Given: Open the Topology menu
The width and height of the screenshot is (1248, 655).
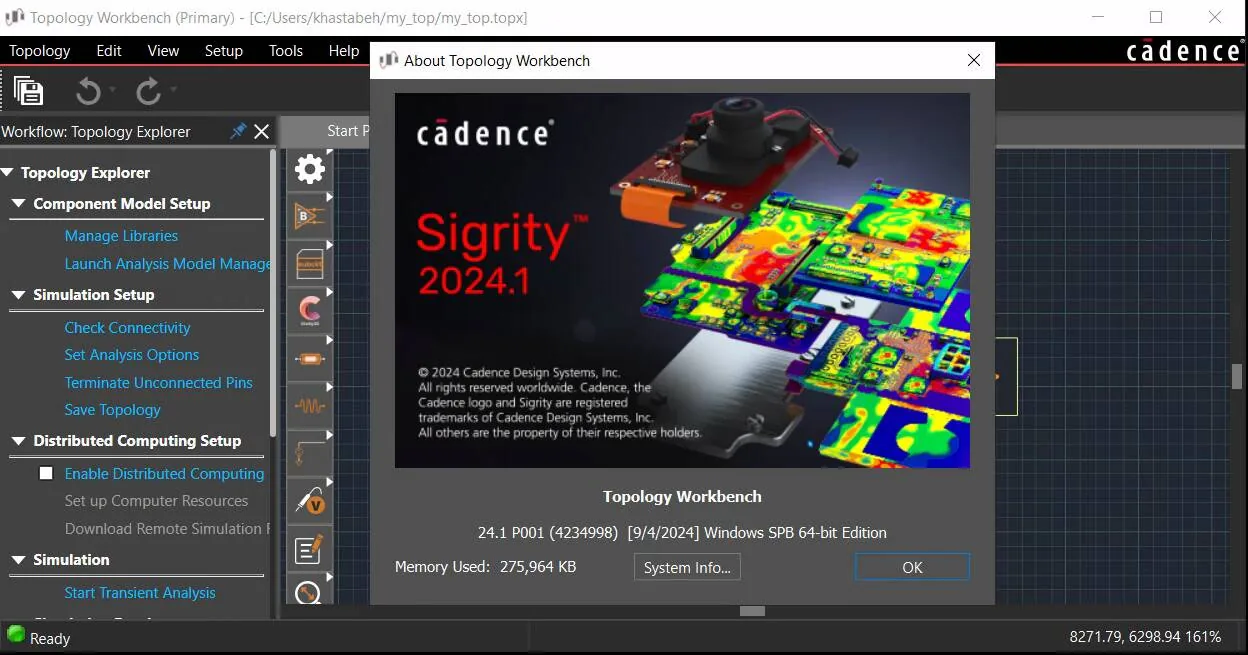Looking at the screenshot, I should pos(40,50).
